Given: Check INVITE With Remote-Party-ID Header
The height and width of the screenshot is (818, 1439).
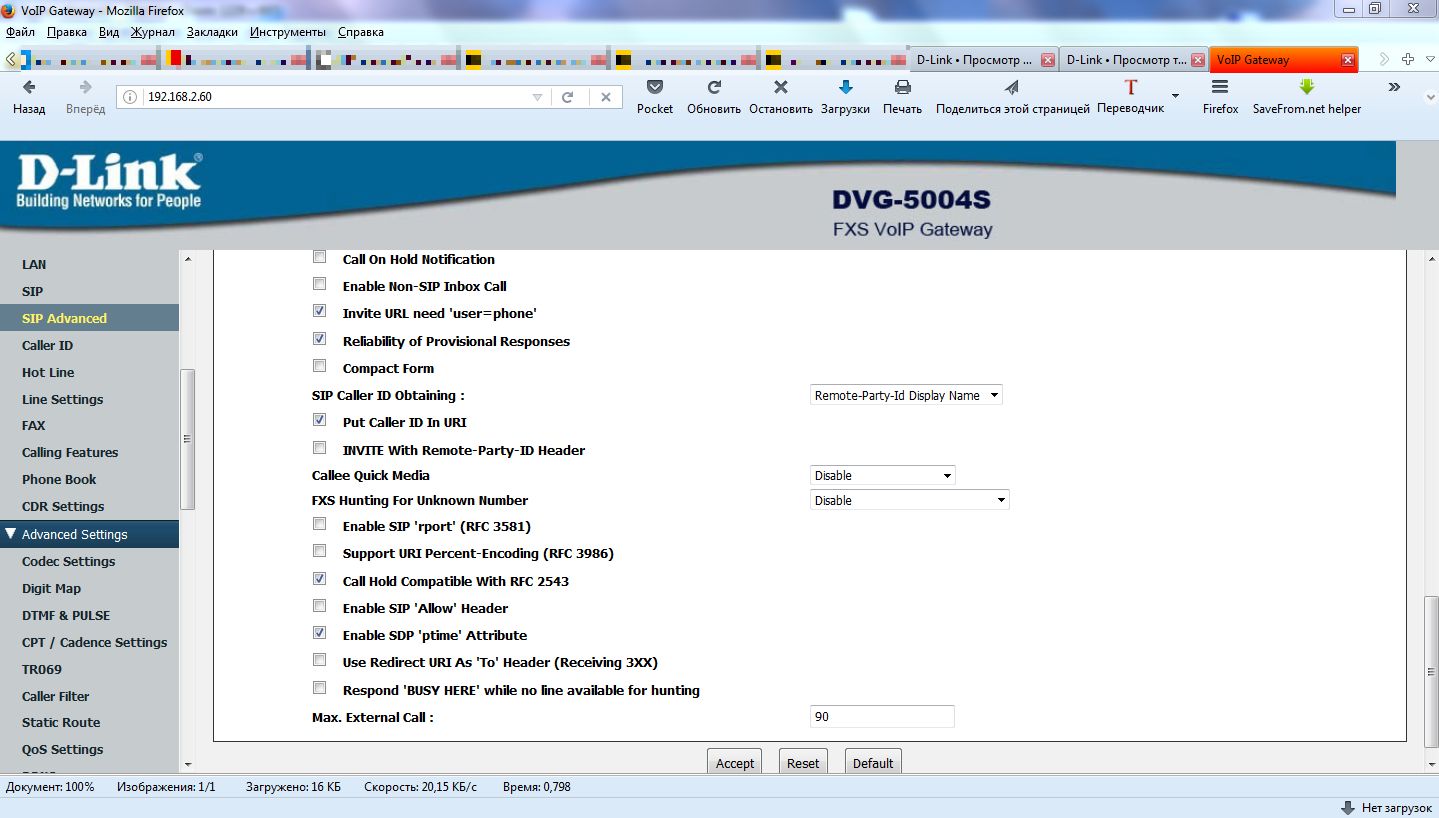Looking at the screenshot, I should click(x=320, y=448).
